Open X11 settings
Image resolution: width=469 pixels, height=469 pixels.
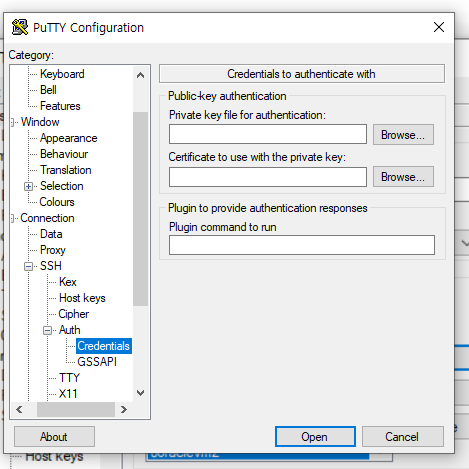pyautogui.click(x=68, y=394)
